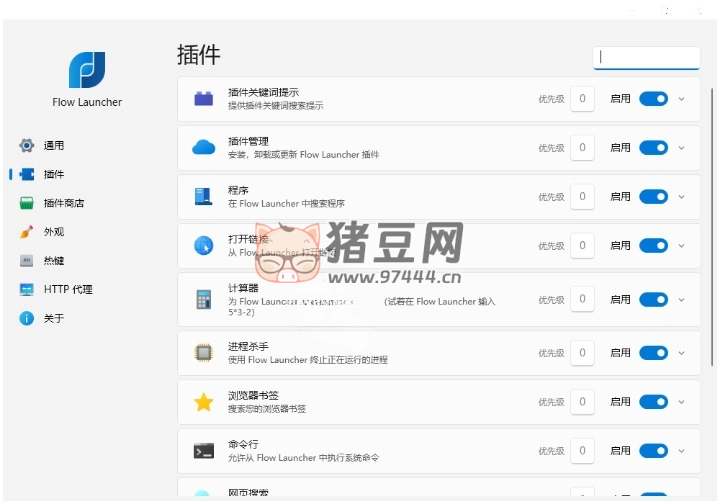The width and height of the screenshot is (720, 504).
Task: Open the HTTP 代理 settings page
Action: [x=67, y=290]
